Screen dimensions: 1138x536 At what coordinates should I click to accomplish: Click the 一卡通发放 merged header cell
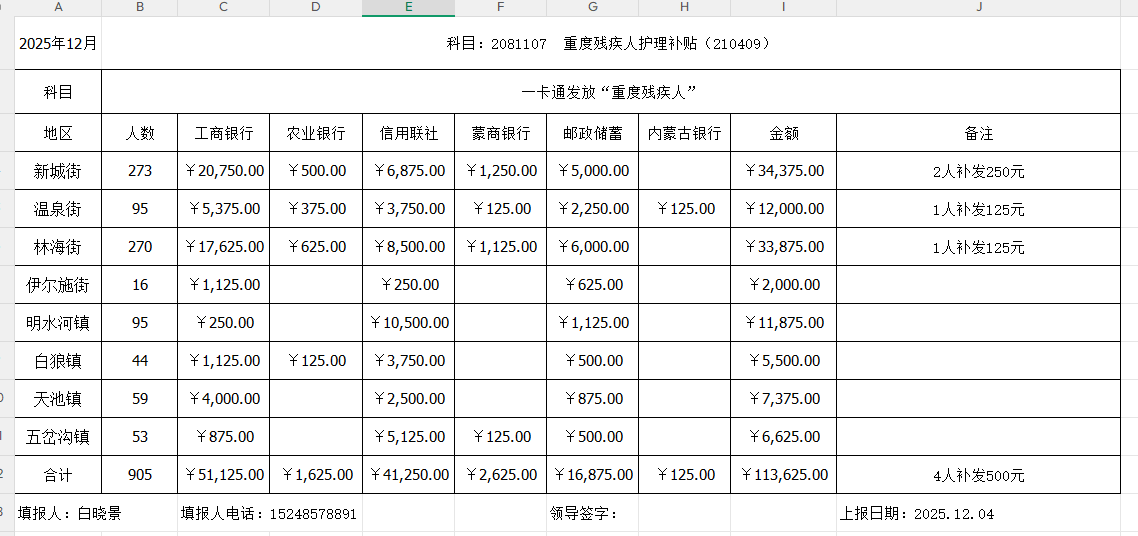tap(609, 92)
